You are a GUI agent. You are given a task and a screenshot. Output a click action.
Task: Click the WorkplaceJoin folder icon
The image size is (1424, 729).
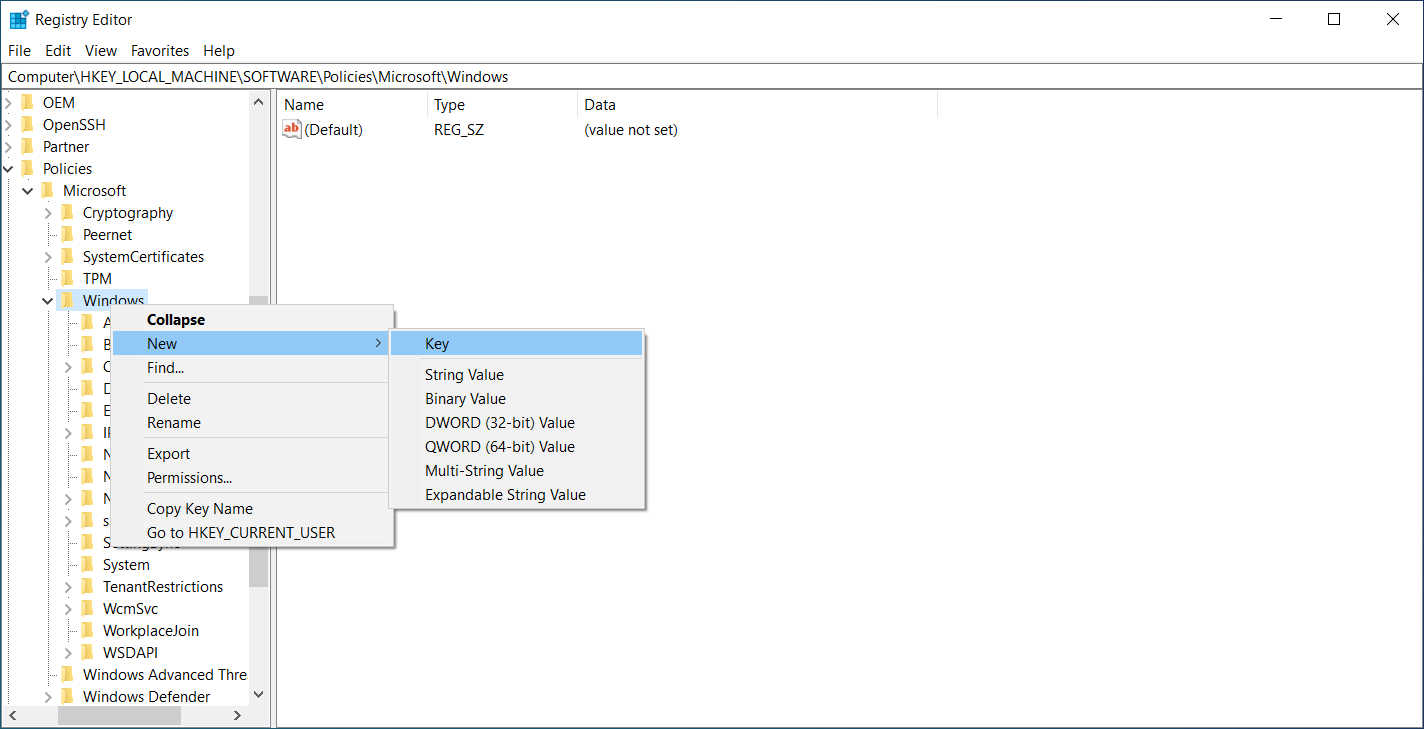(x=88, y=630)
